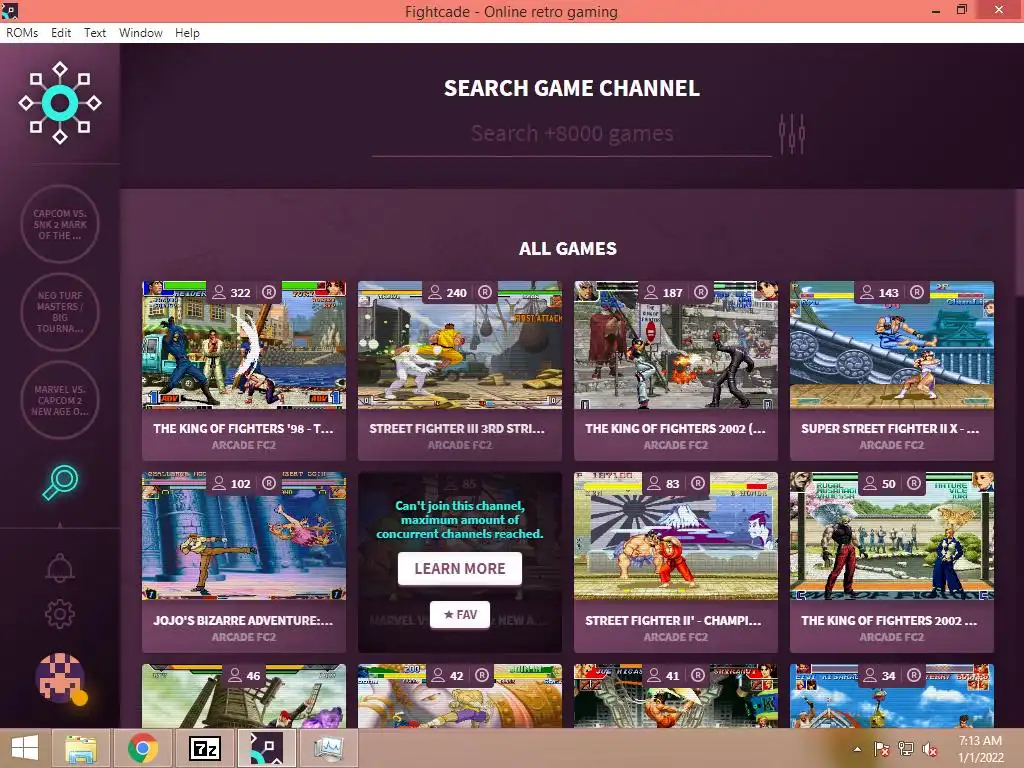Open the search magnifier icon in sidebar

pos(60,482)
